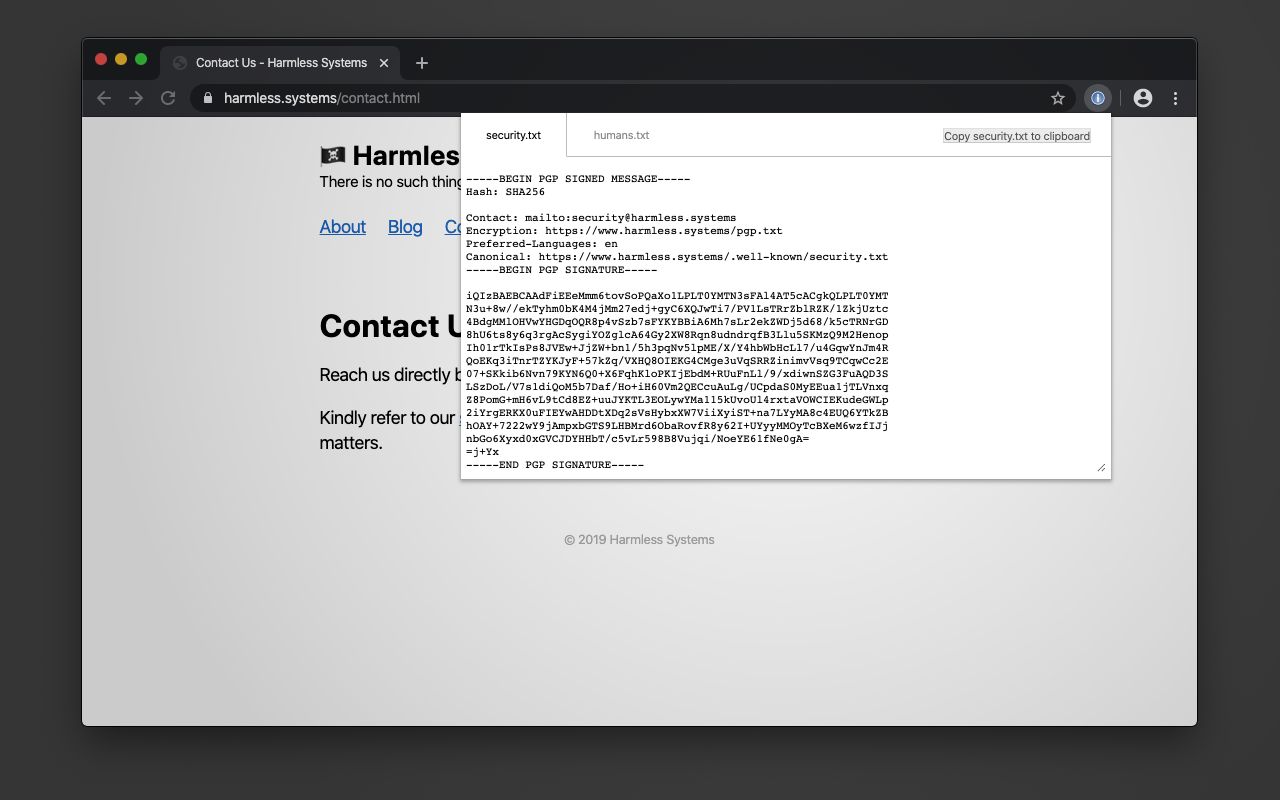Visit the Blog link
This screenshot has width=1280, height=800.
tap(404, 227)
